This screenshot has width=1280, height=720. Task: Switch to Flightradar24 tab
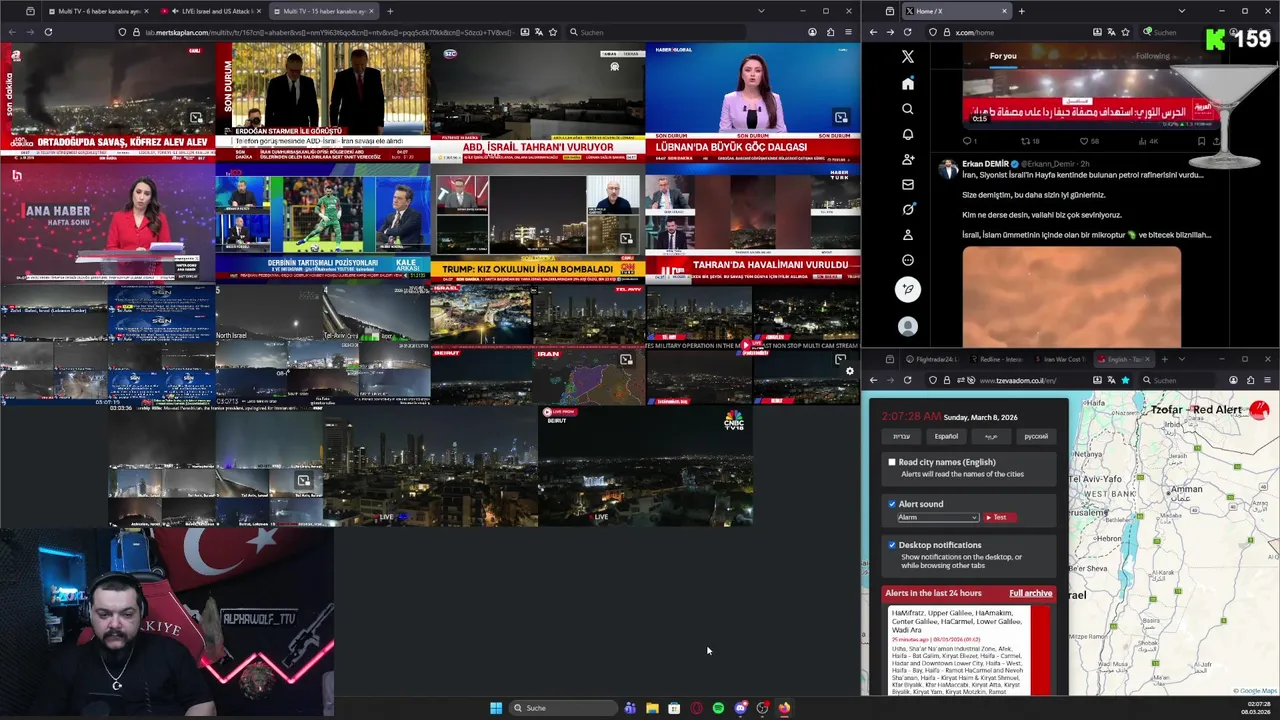coord(931,359)
